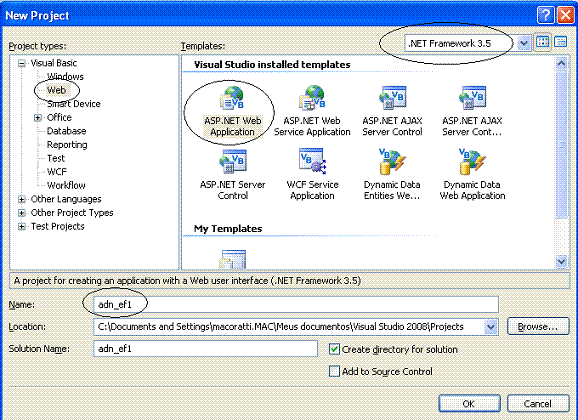Open the Location path dropdown arrow
Screen dimensions: 578x420
click(490, 327)
